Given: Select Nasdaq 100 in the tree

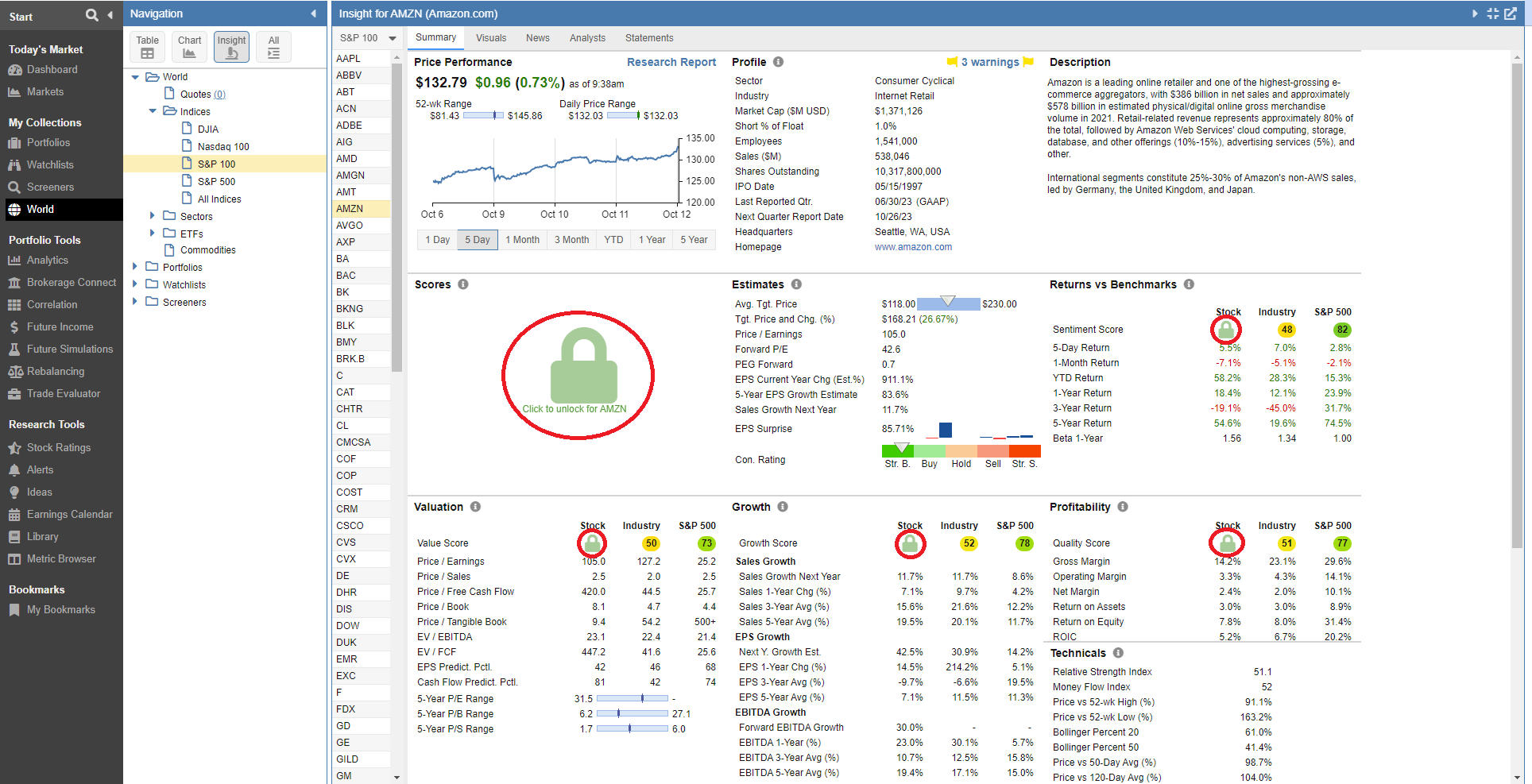Looking at the screenshot, I should tap(223, 147).
